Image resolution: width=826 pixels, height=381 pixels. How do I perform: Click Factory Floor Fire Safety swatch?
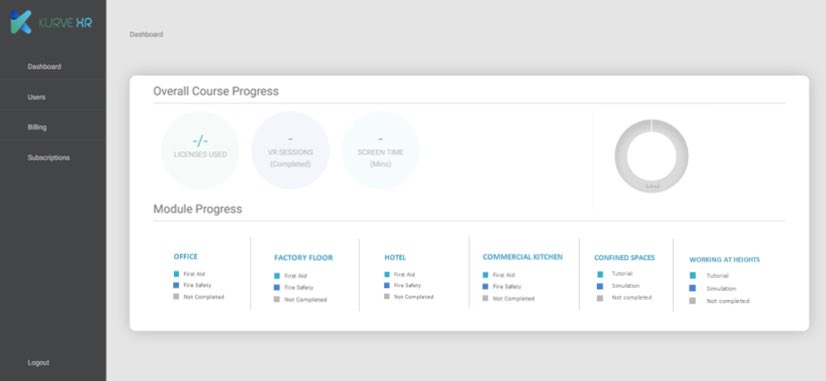[277, 288]
